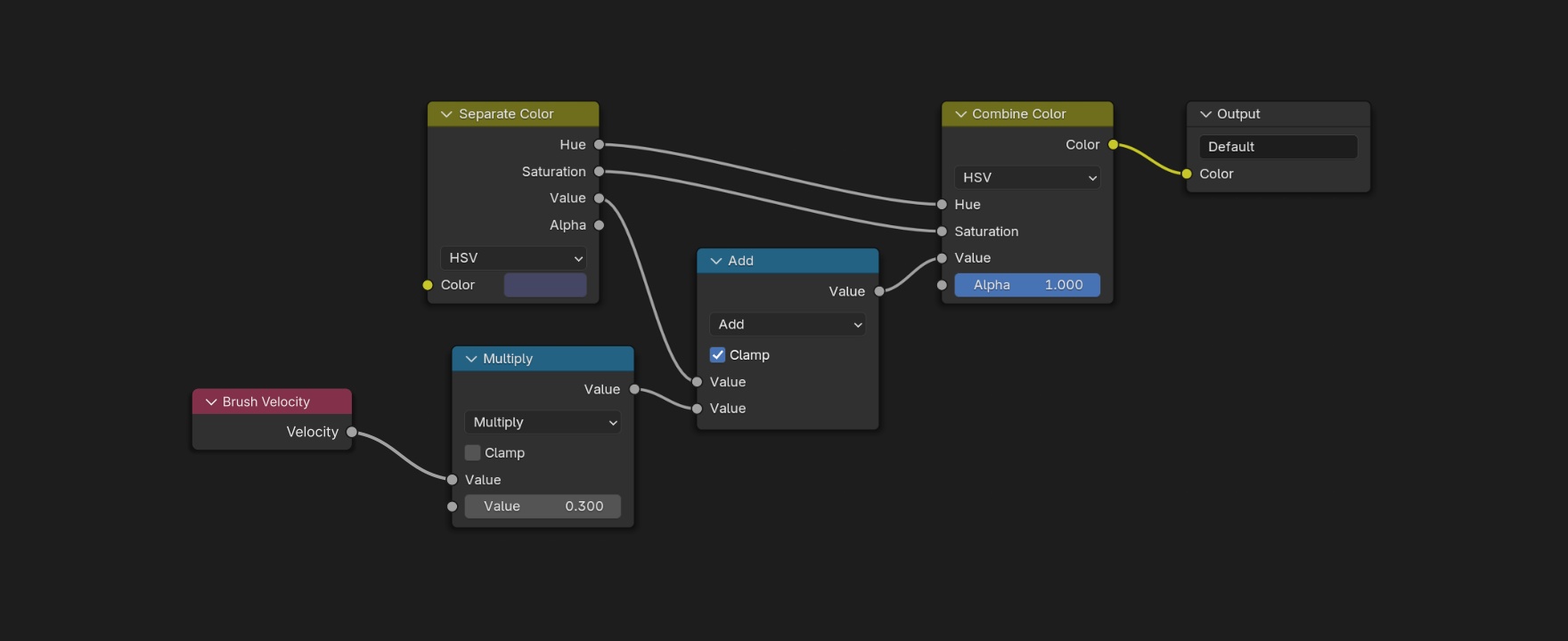Click the Velocity output socket on Brush Velocity
The image size is (1568, 641).
(352, 432)
